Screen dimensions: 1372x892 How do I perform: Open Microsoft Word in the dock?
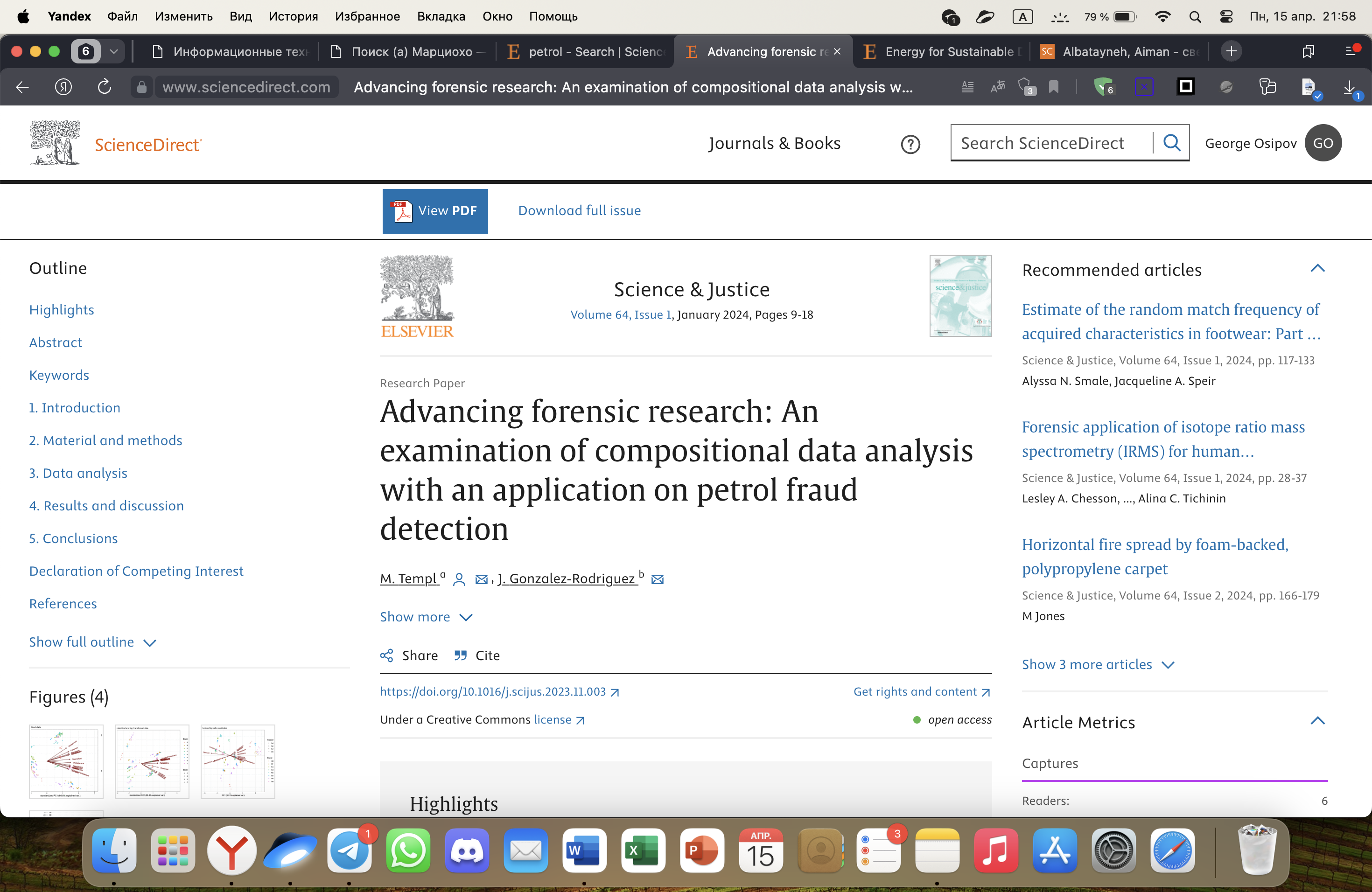[x=584, y=851]
